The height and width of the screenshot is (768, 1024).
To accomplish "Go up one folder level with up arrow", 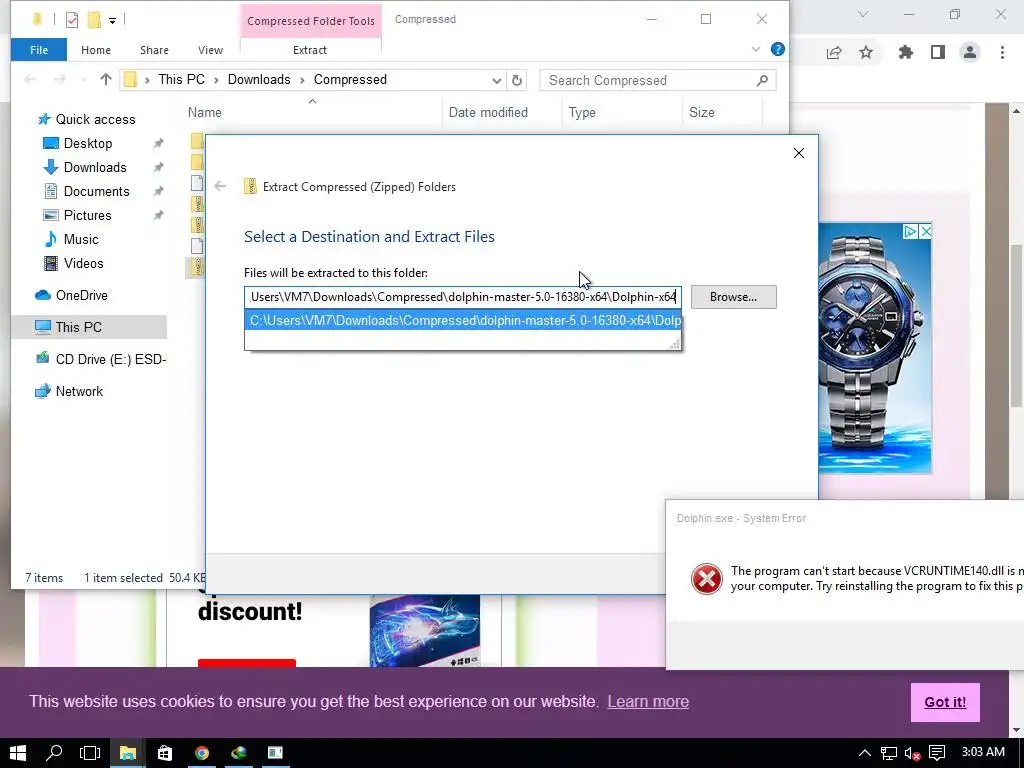I will click(106, 80).
